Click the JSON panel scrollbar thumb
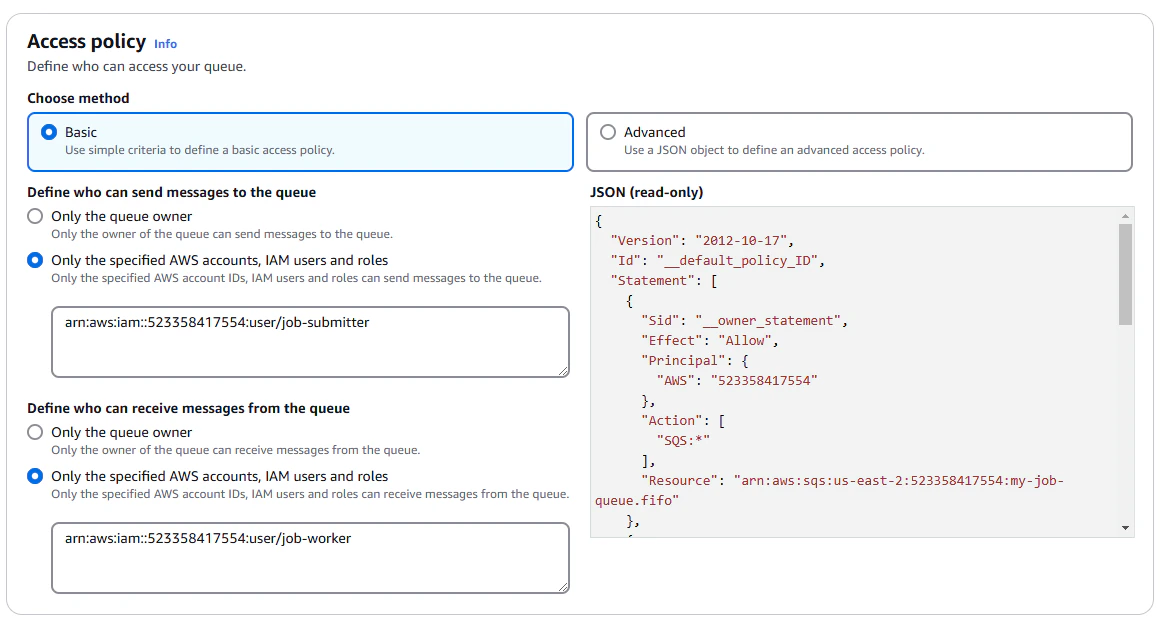1165x620 pixels. 1126,274
